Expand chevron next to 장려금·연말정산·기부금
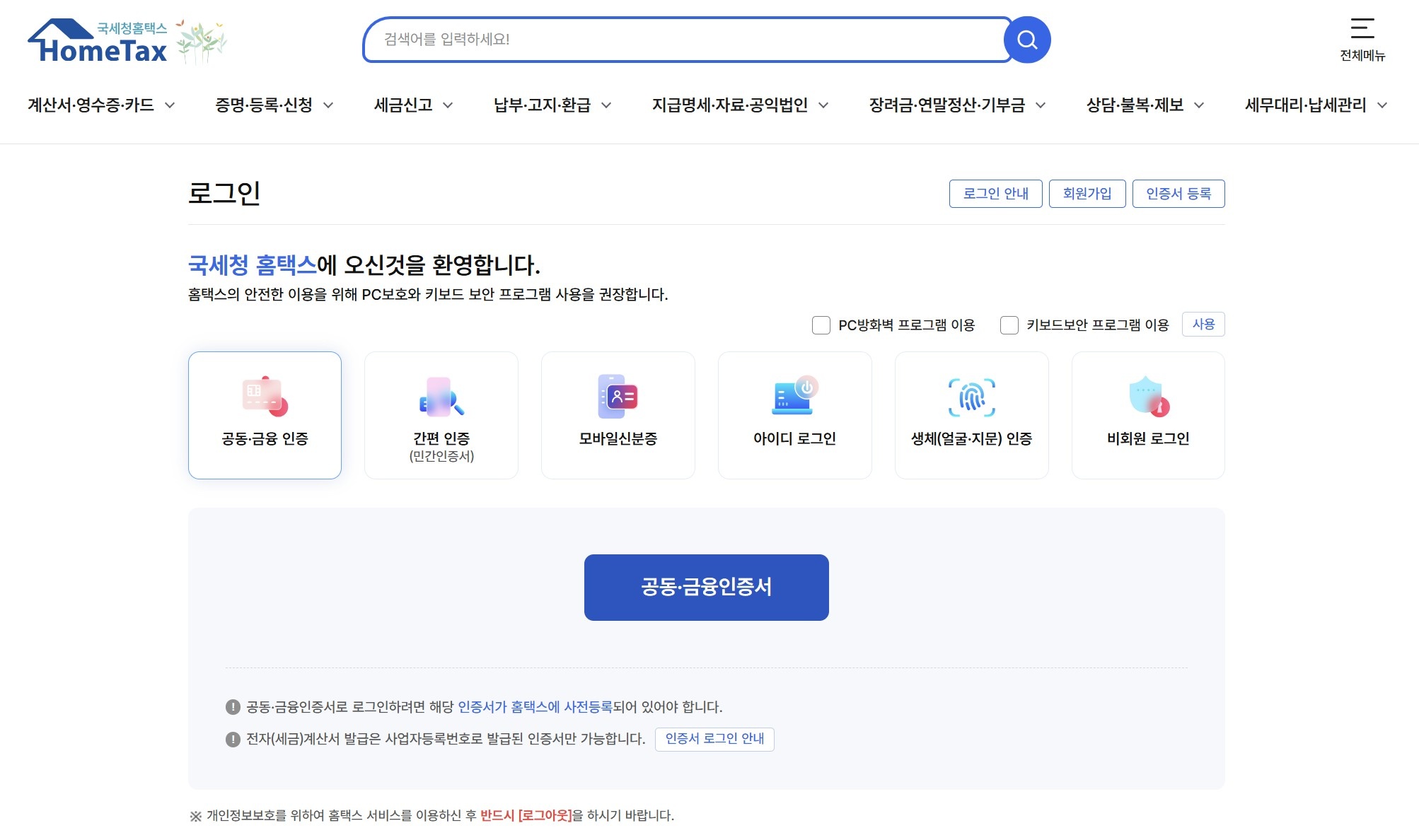This screenshot has height=840, width=1419. point(1041,105)
